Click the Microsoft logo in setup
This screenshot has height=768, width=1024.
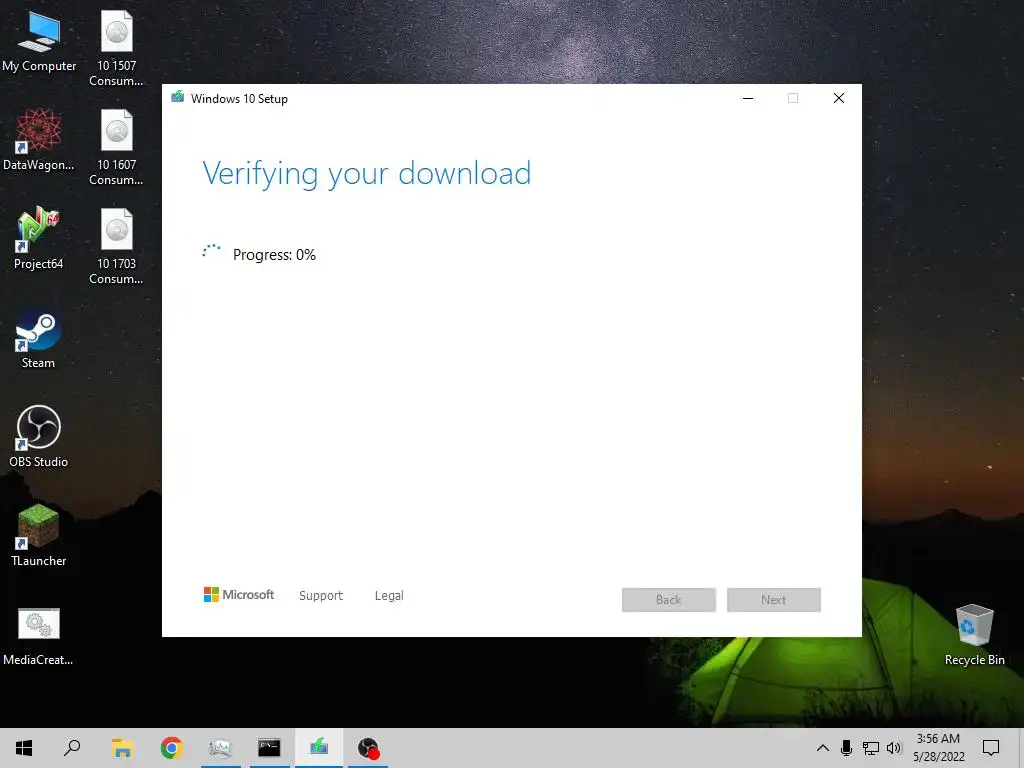tap(239, 594)
